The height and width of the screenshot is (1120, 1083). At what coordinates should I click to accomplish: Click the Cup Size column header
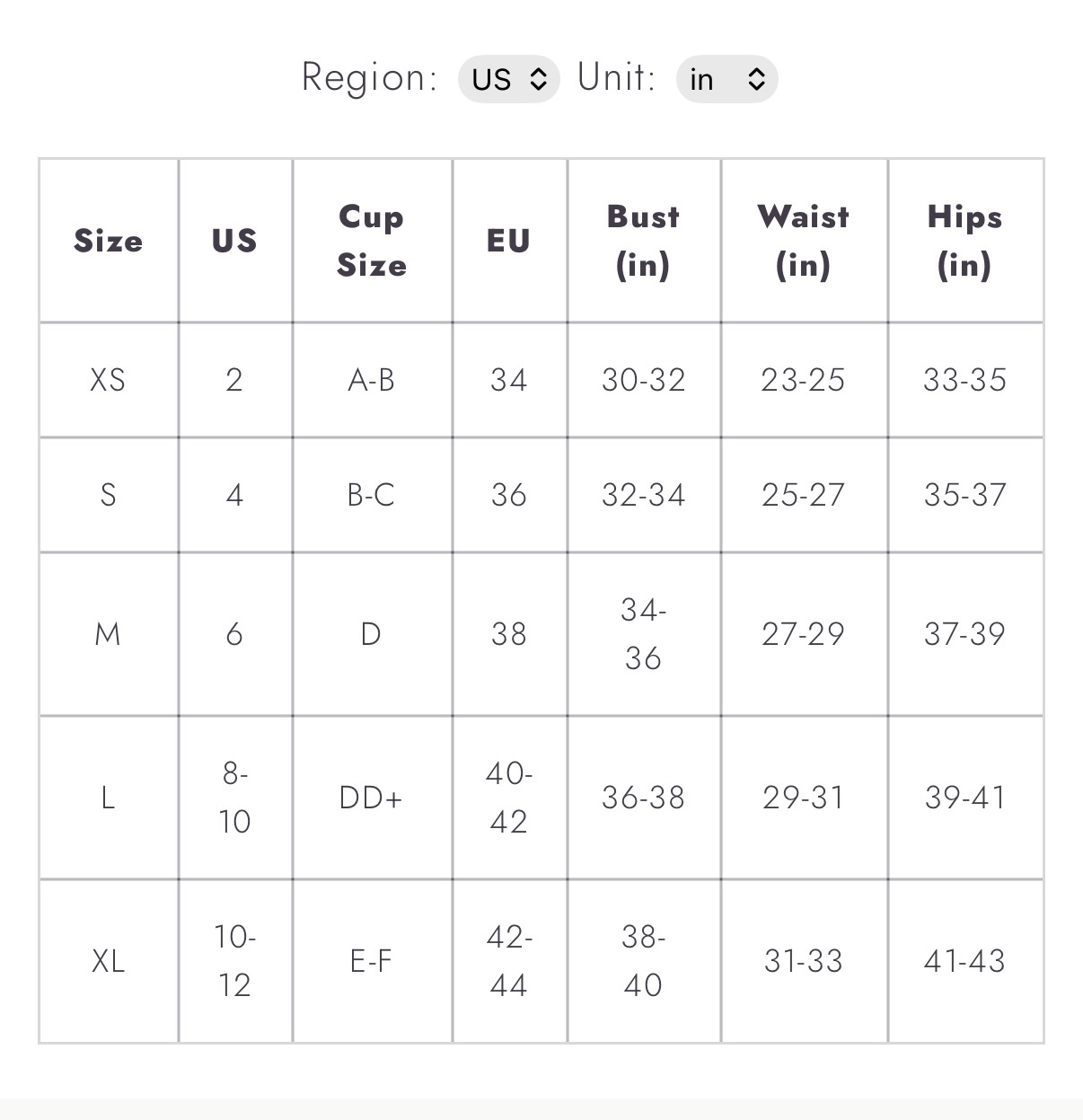click(372, 241)
